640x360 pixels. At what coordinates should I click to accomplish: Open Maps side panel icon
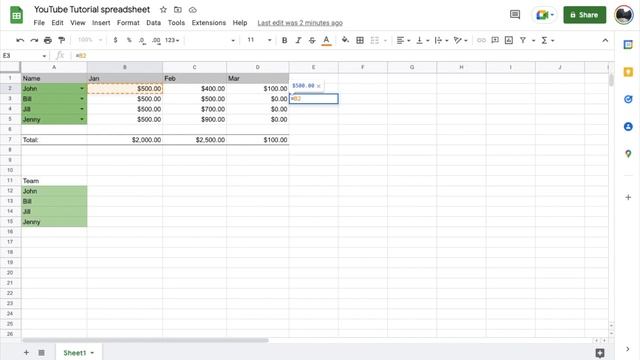point(628,154)
